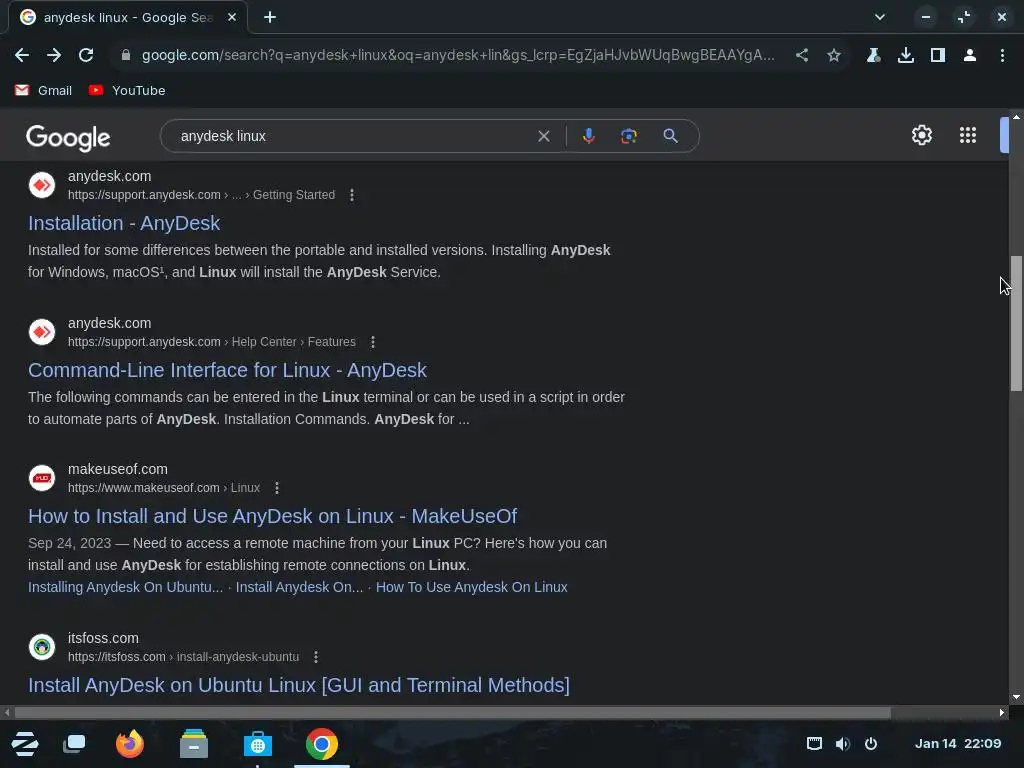The image size is (1024, 768).
Task: Open the Files manager in taskbar
Action: pos(194,744)
